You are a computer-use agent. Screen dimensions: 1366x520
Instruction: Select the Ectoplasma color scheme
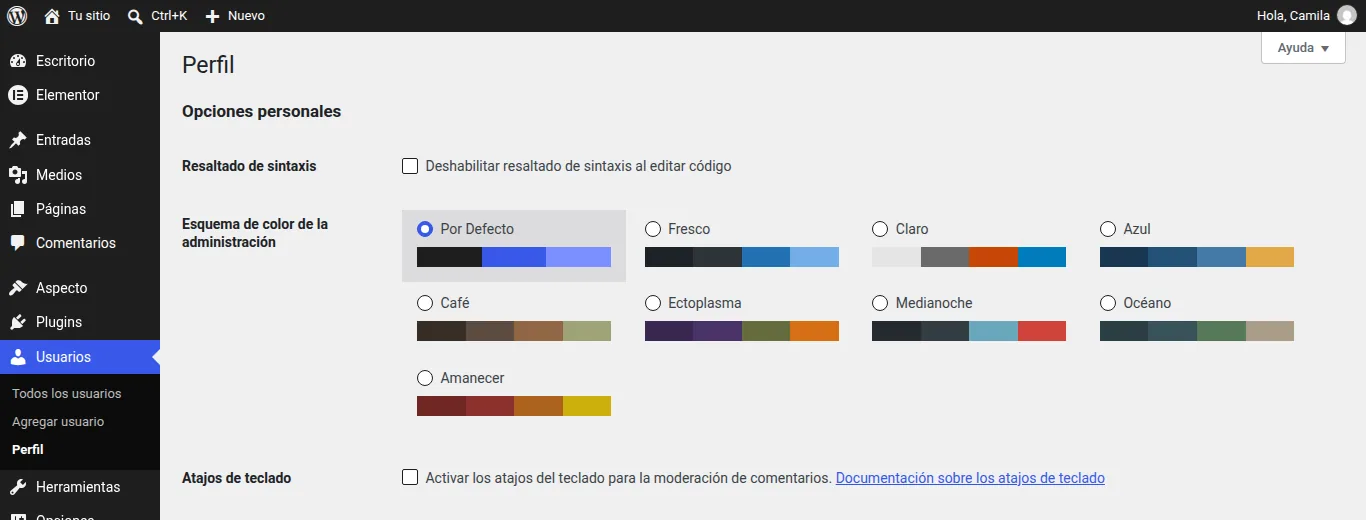point(653,303)
